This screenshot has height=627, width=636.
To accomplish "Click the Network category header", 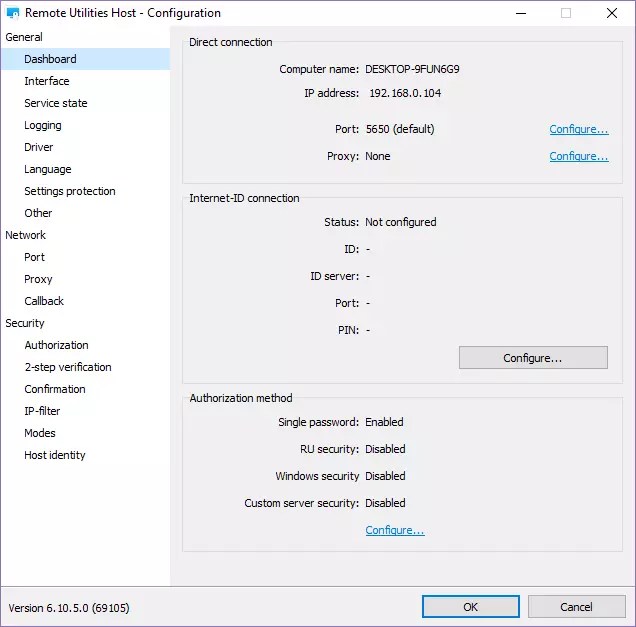I will (26, 235).
